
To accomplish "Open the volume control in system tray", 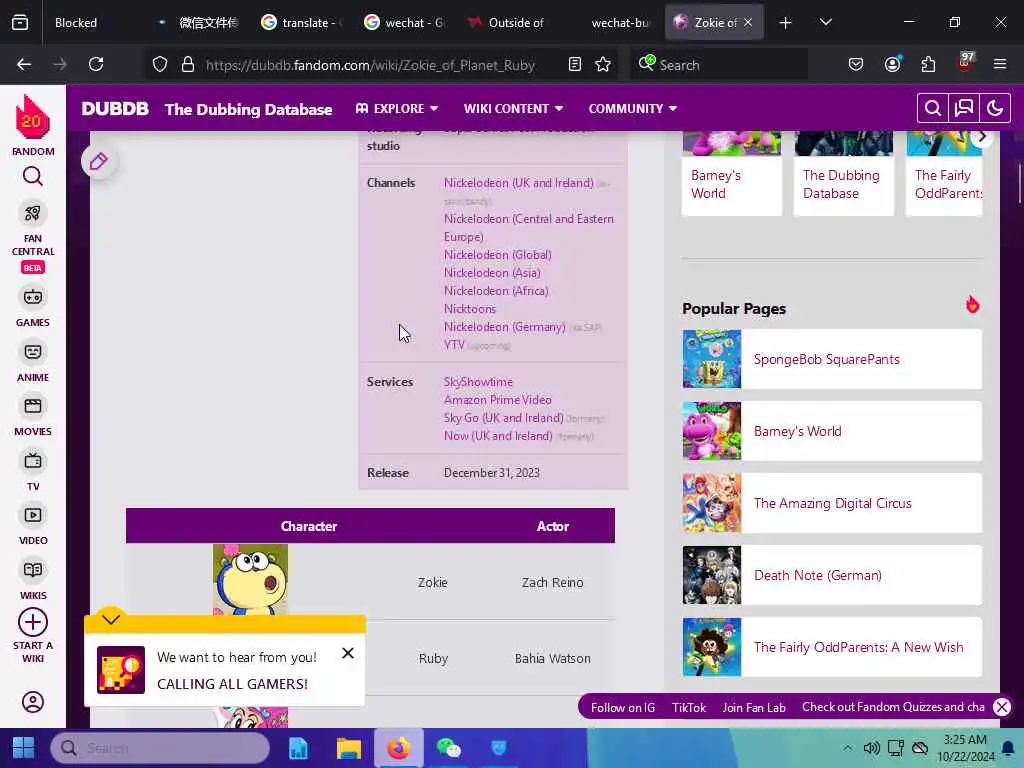I will (871, 748).
